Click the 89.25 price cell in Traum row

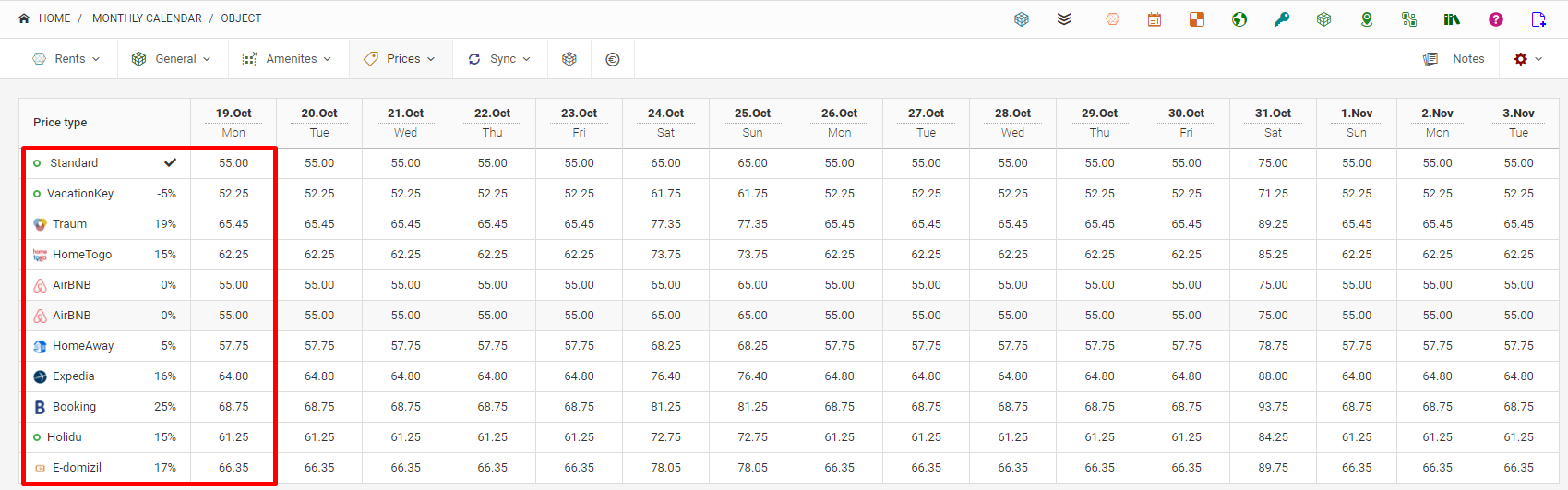pos(1273,224)
